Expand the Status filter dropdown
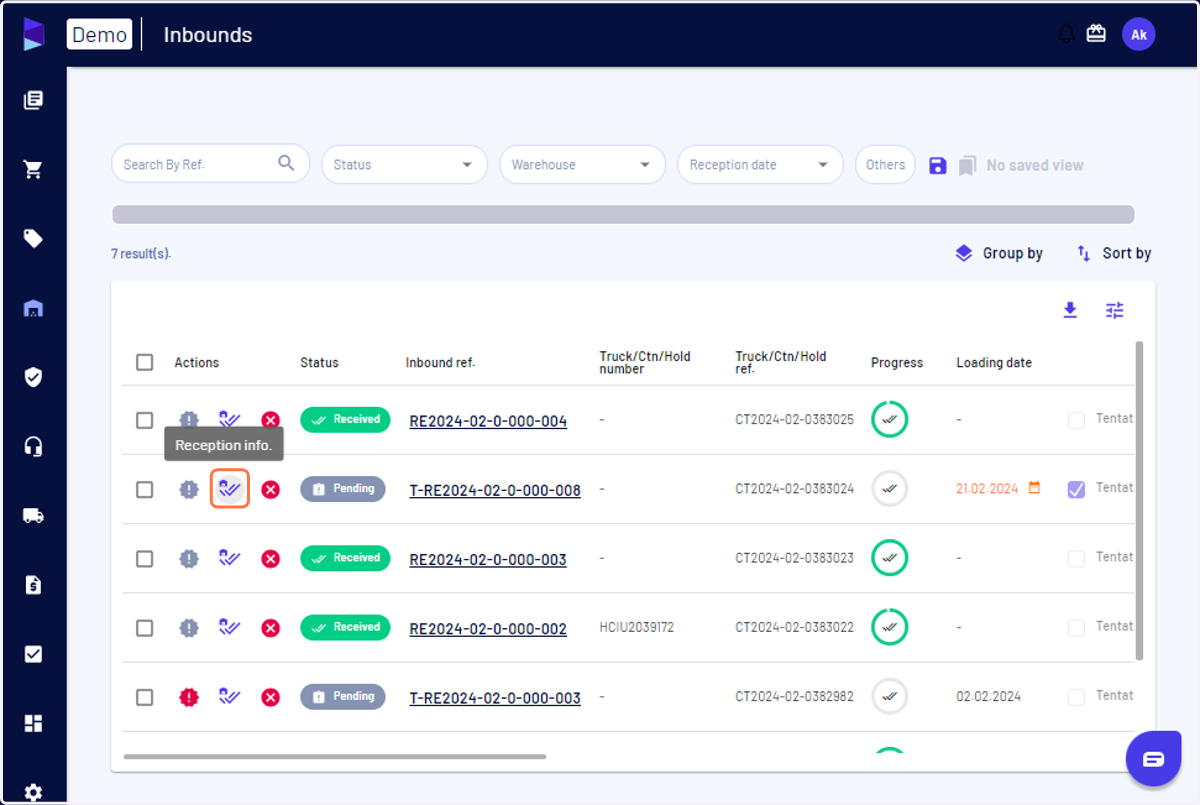This screenshot has width=1200, height=805. 404,165
